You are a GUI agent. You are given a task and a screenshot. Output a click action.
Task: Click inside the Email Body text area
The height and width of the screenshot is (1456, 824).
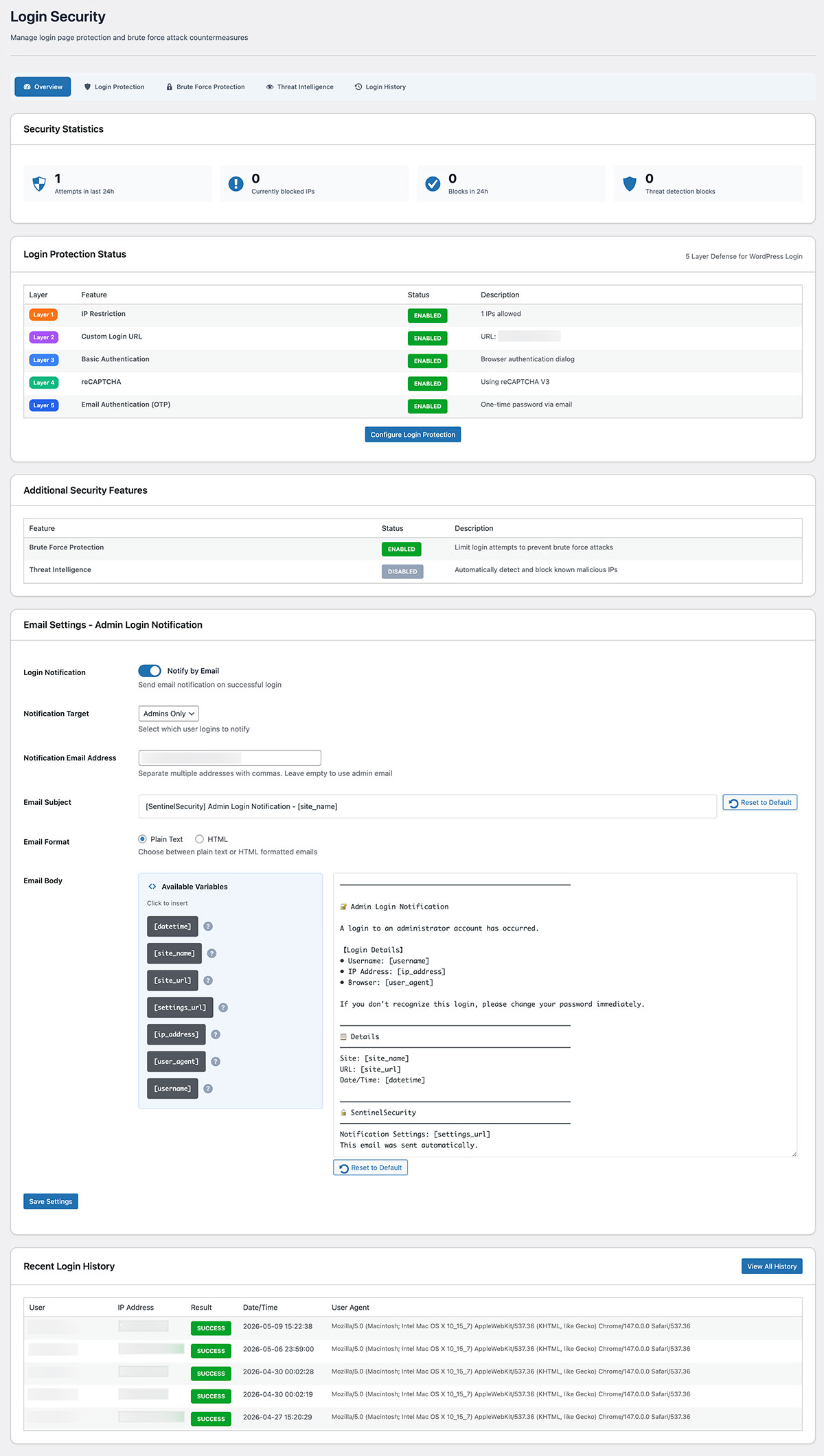pos(565,1015)
